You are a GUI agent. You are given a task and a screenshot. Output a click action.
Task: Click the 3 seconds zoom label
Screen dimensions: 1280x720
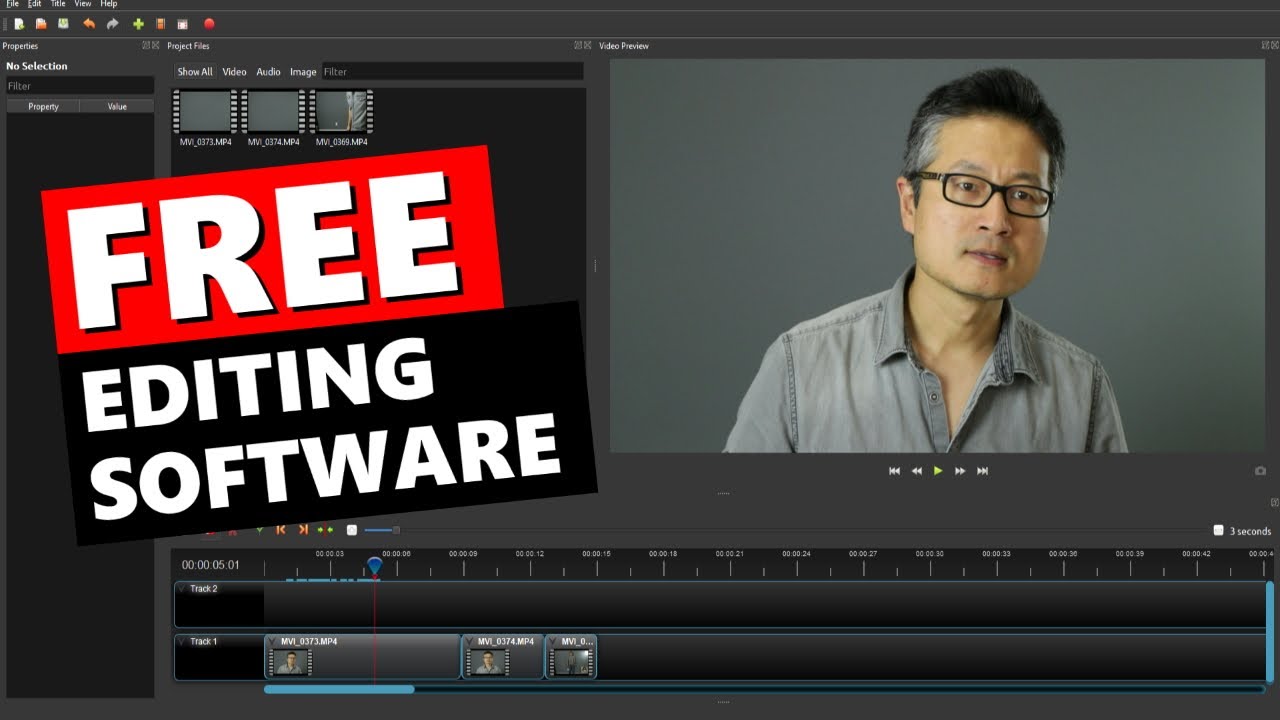point(1250,531)
